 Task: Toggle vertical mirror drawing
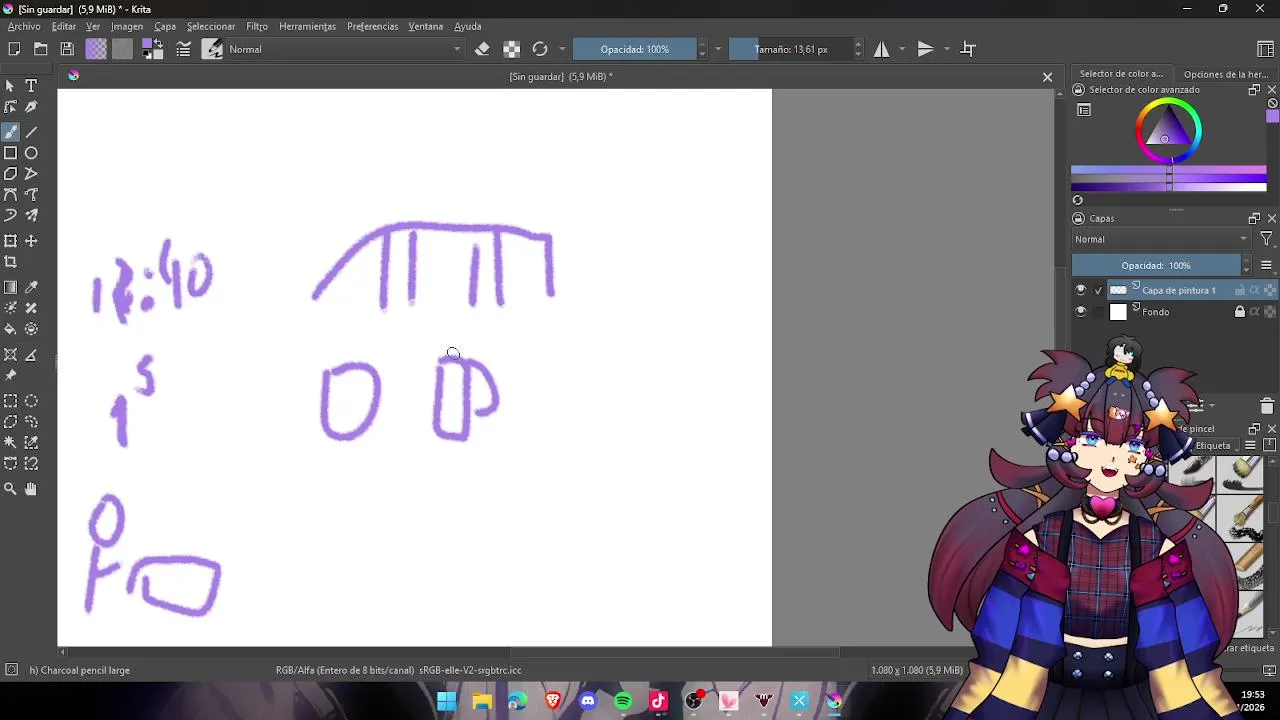[x=925, y=49]
